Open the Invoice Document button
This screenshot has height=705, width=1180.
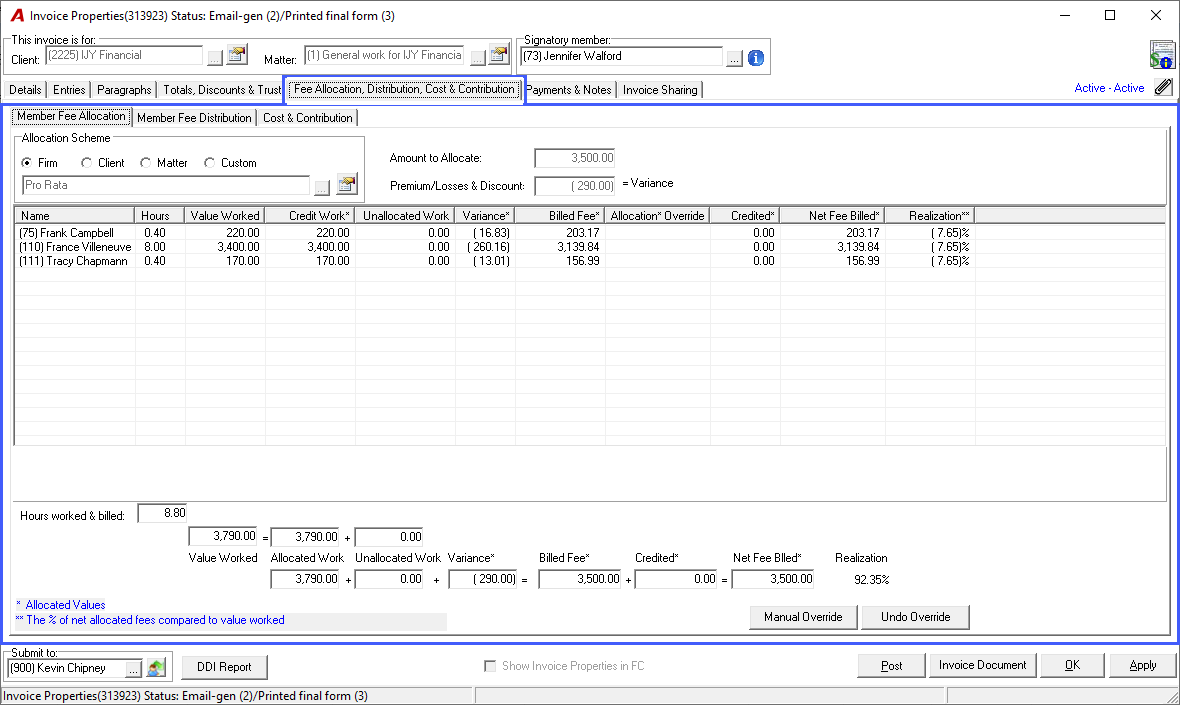(982, 666)
